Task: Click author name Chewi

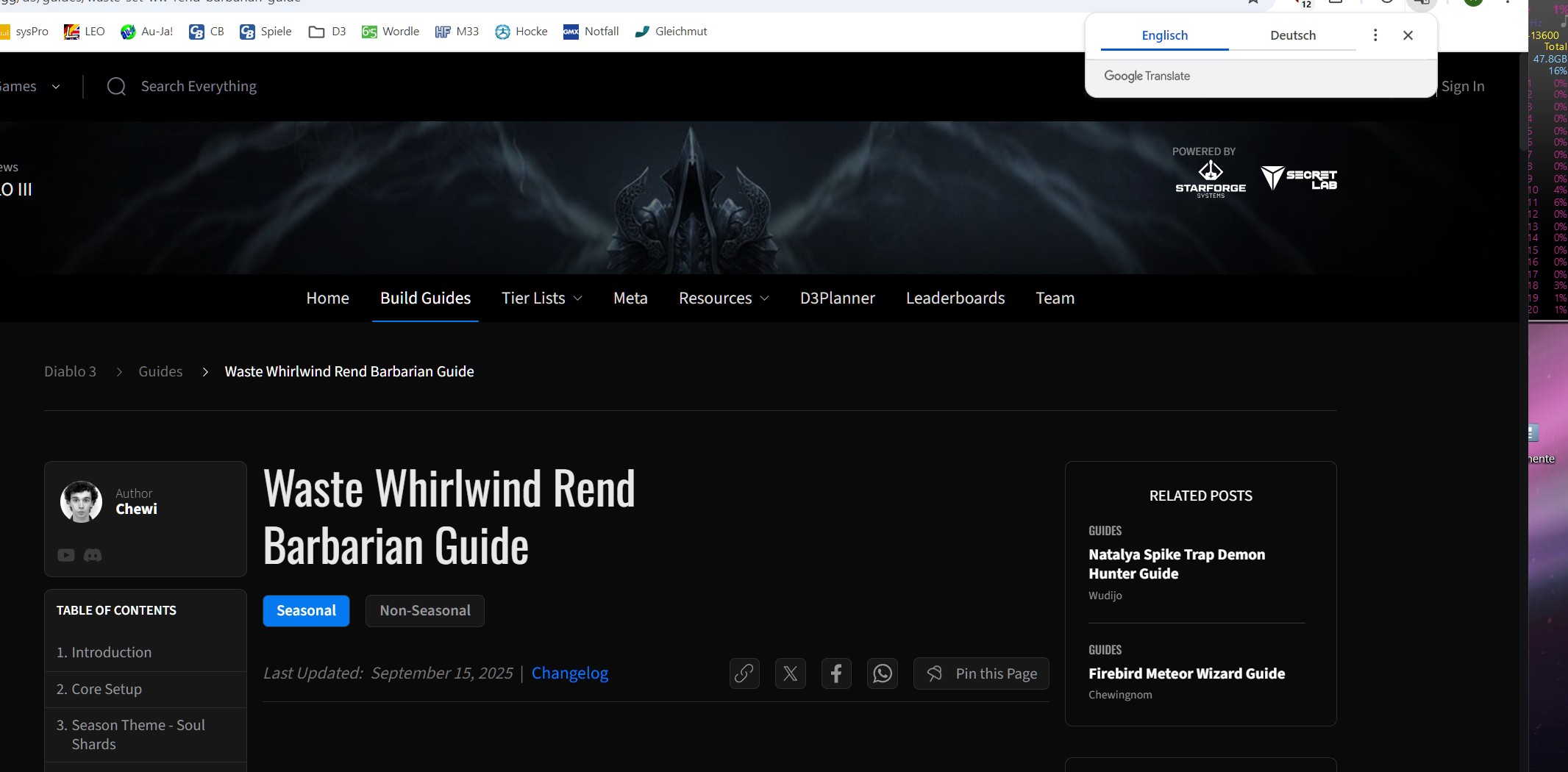Action: 136,509
